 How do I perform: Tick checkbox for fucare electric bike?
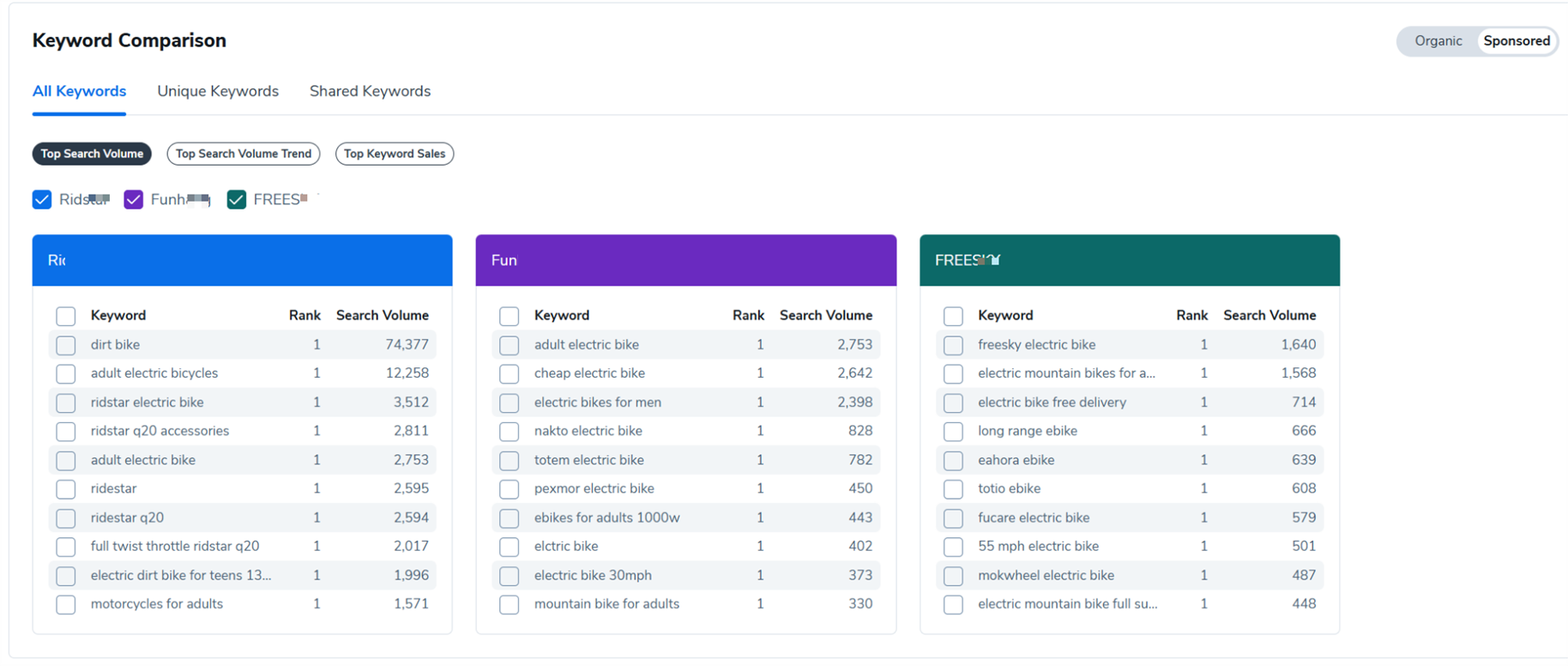953,518
